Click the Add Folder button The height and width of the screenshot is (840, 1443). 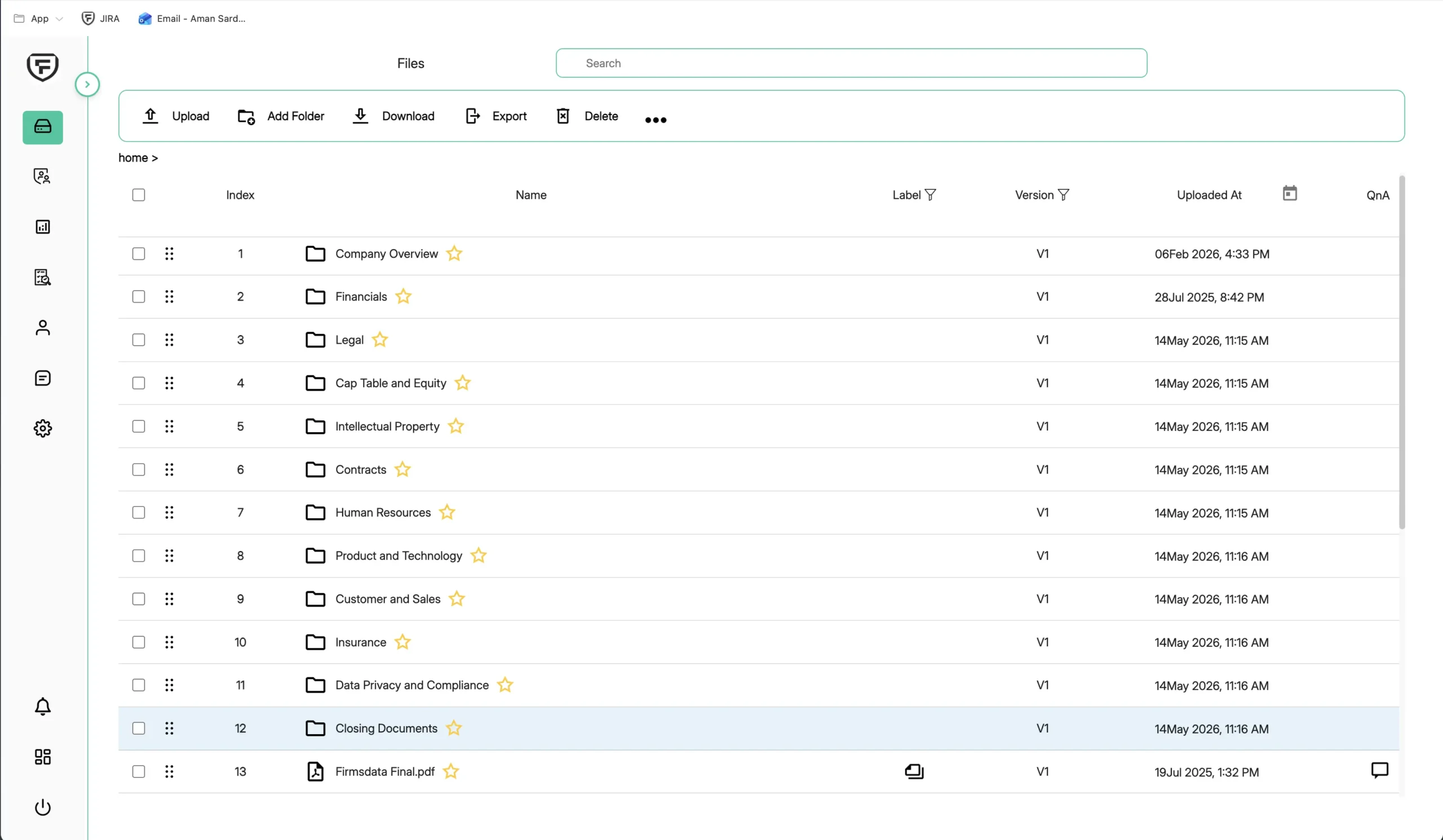pos(281,116)
